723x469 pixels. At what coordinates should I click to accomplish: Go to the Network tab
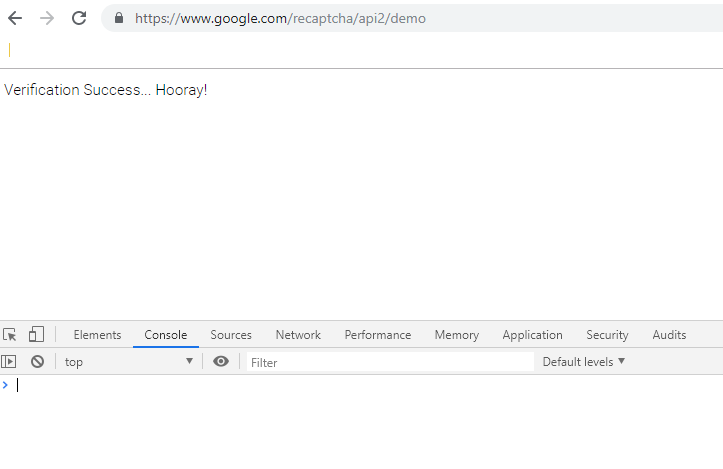point(298,335)
